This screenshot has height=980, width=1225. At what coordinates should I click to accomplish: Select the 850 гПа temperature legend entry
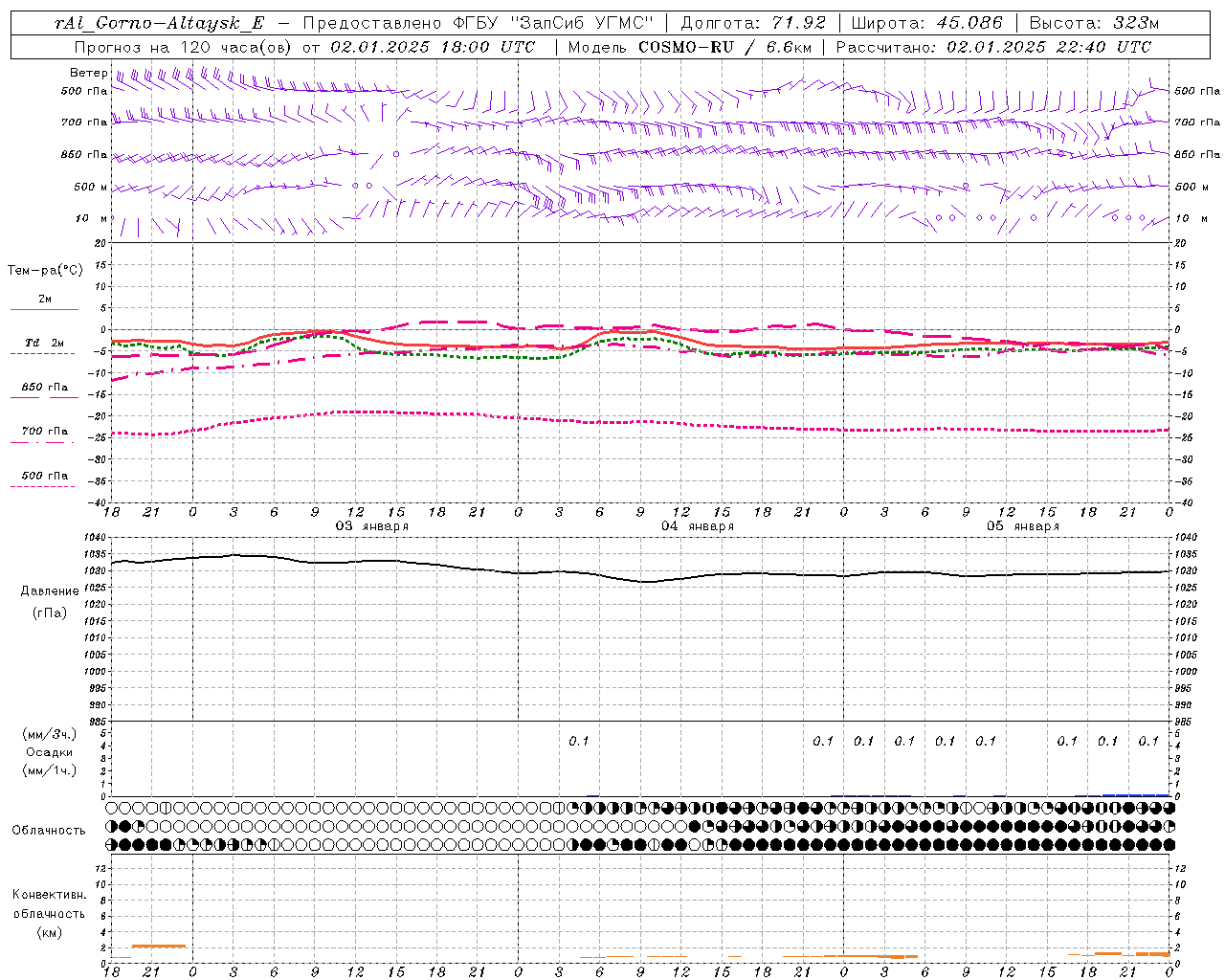click(45, 388)
